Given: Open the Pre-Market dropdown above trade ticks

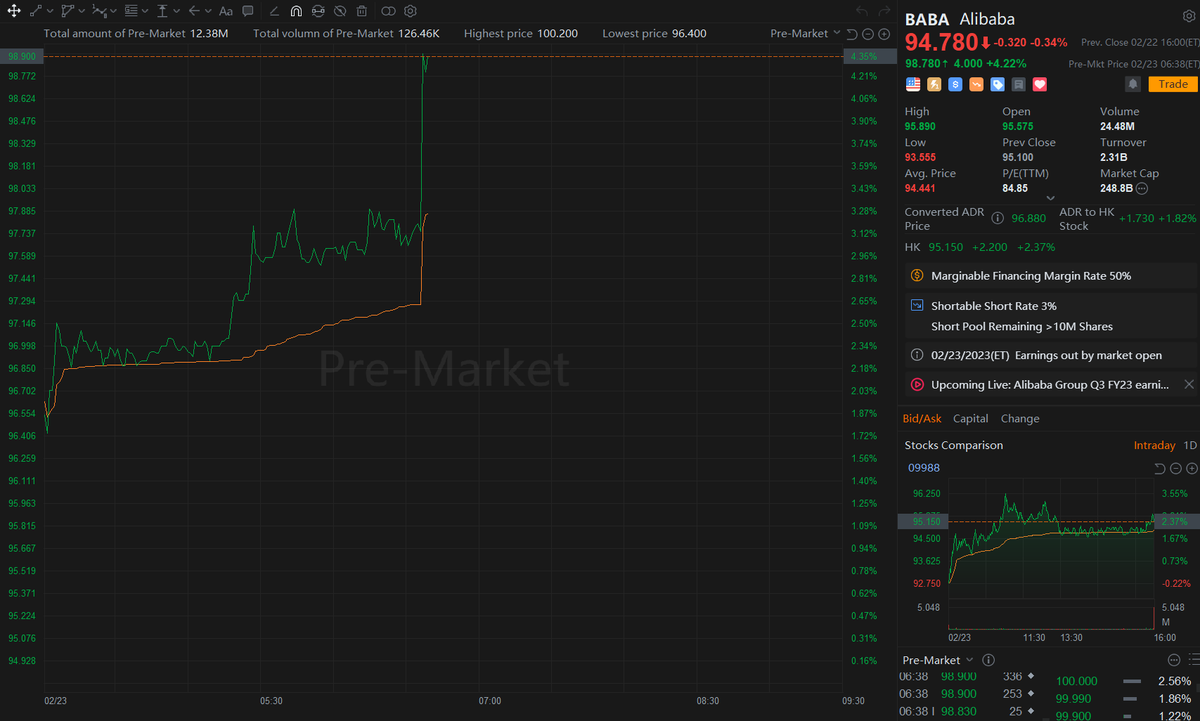Looking at the screenshot, I should point(938,660).
